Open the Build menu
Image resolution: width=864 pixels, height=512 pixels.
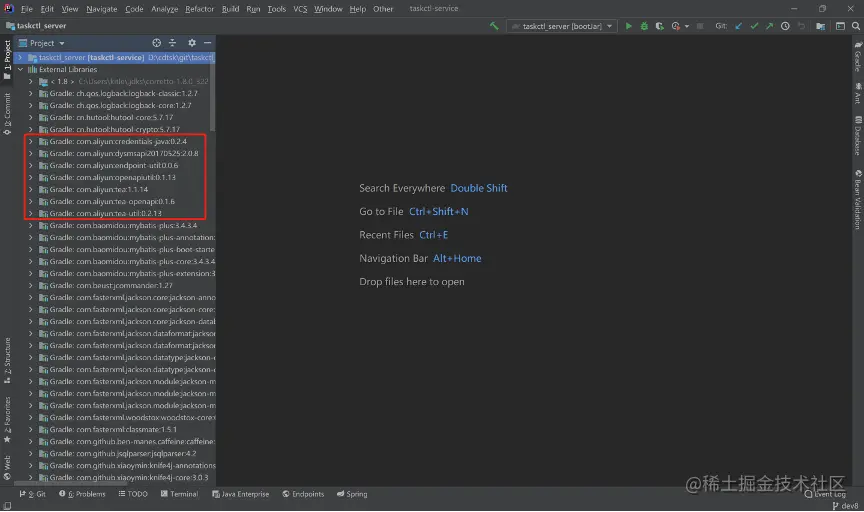[230, 9]
